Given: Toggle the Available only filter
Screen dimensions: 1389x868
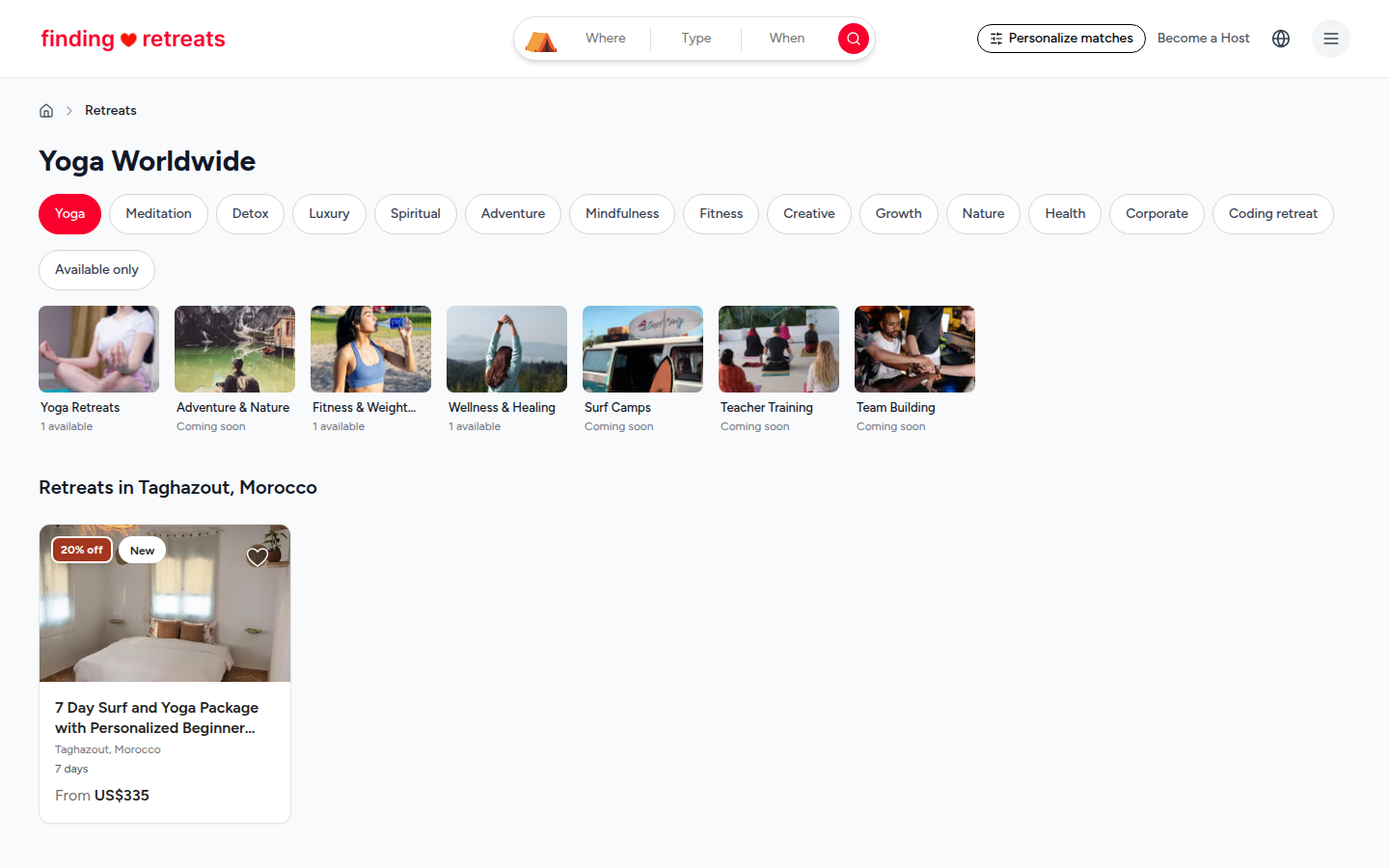Looking at the screenshot, I should (96, 270).
